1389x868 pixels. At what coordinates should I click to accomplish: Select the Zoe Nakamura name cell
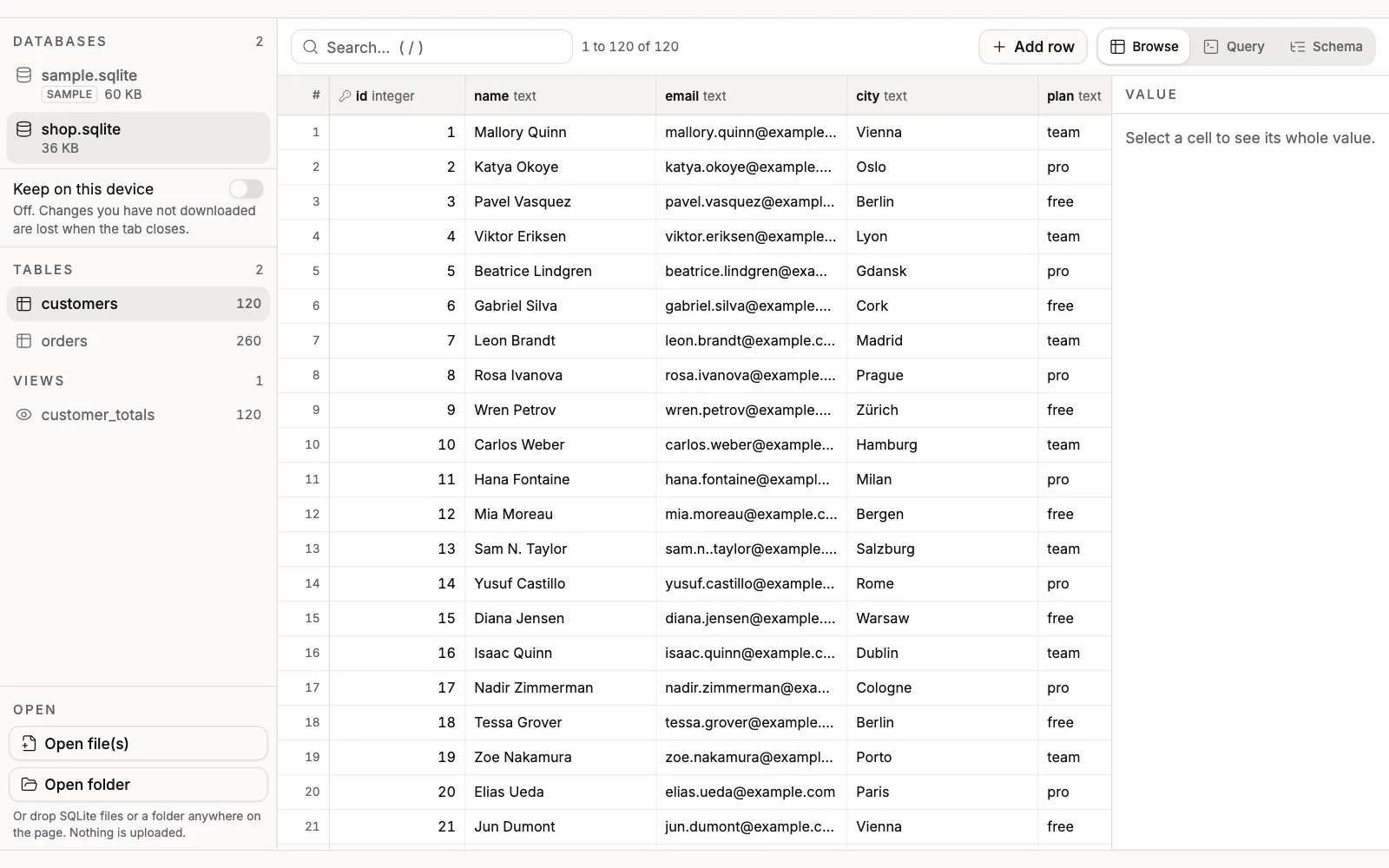click(x=560, y=758)
